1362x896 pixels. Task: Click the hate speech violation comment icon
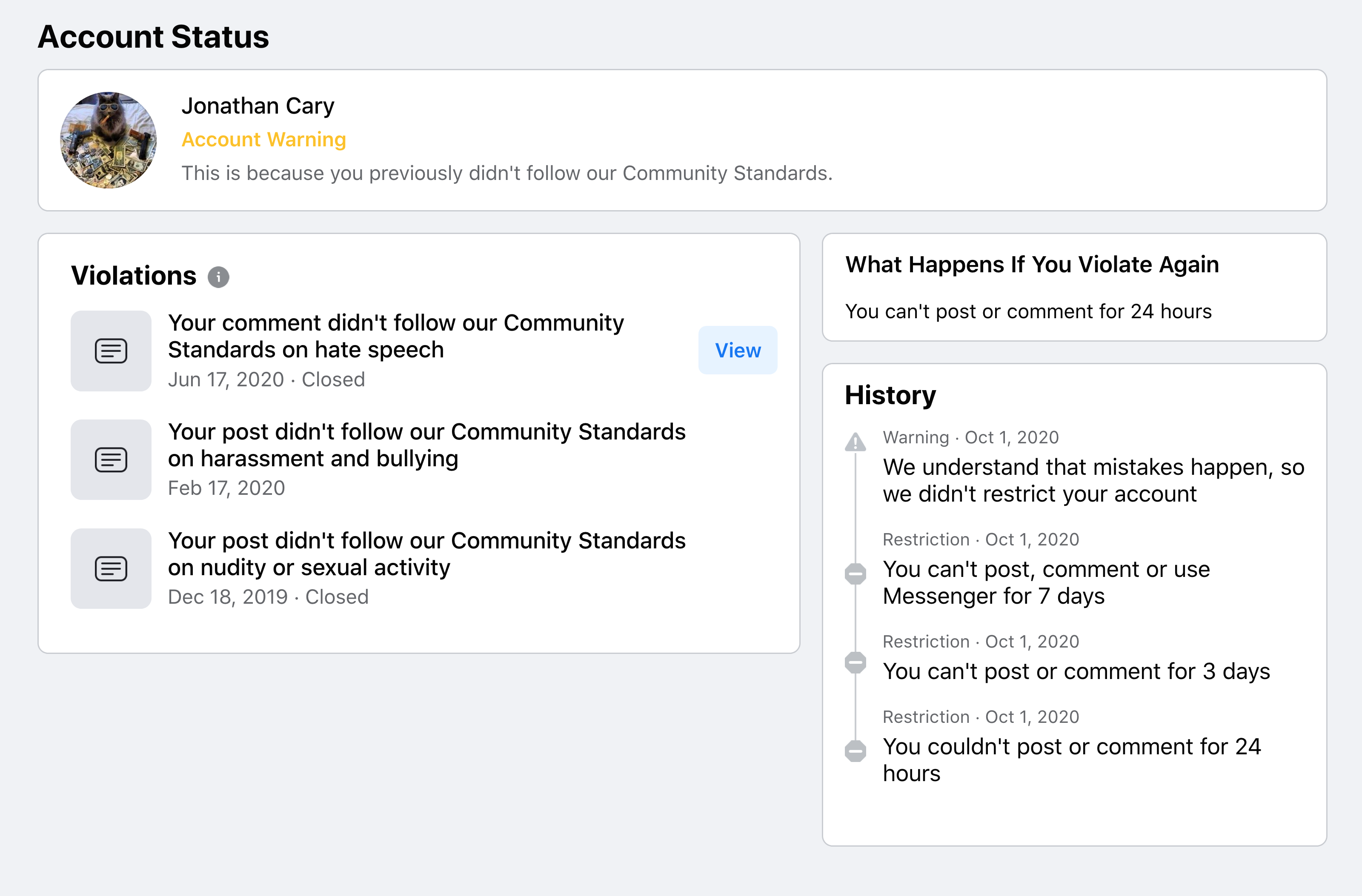[111, 351]
